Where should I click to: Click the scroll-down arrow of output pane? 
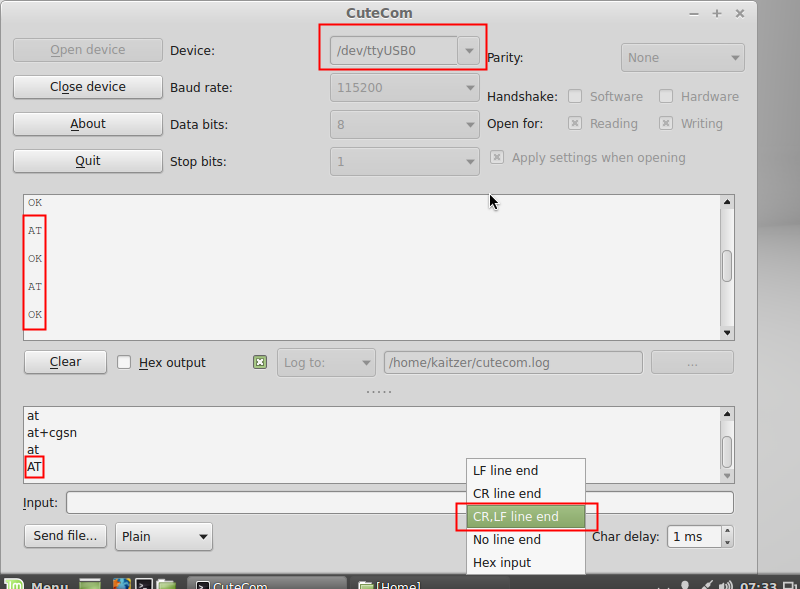tap(727, 333)
